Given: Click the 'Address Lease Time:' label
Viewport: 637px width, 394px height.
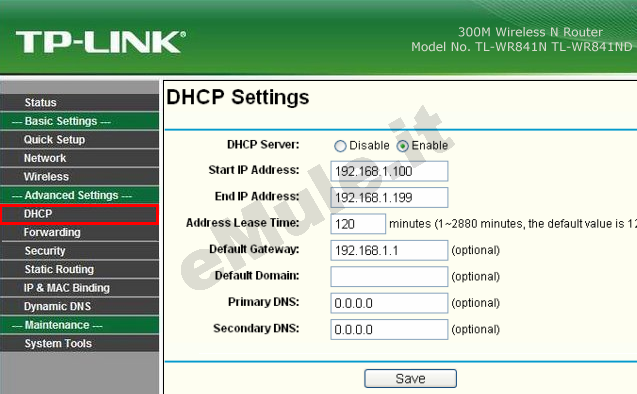Looking at the screenshot, I should 243,223.
